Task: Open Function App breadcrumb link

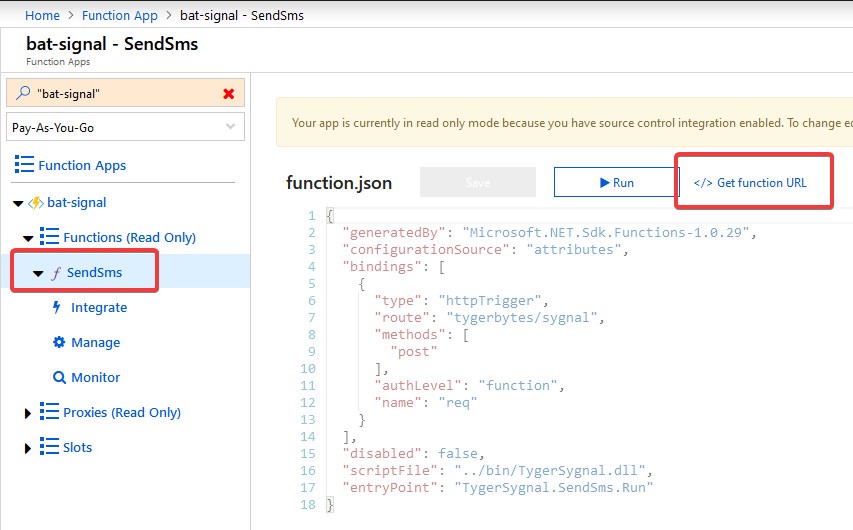Action: pyautogui.click(x=118, y=15)
